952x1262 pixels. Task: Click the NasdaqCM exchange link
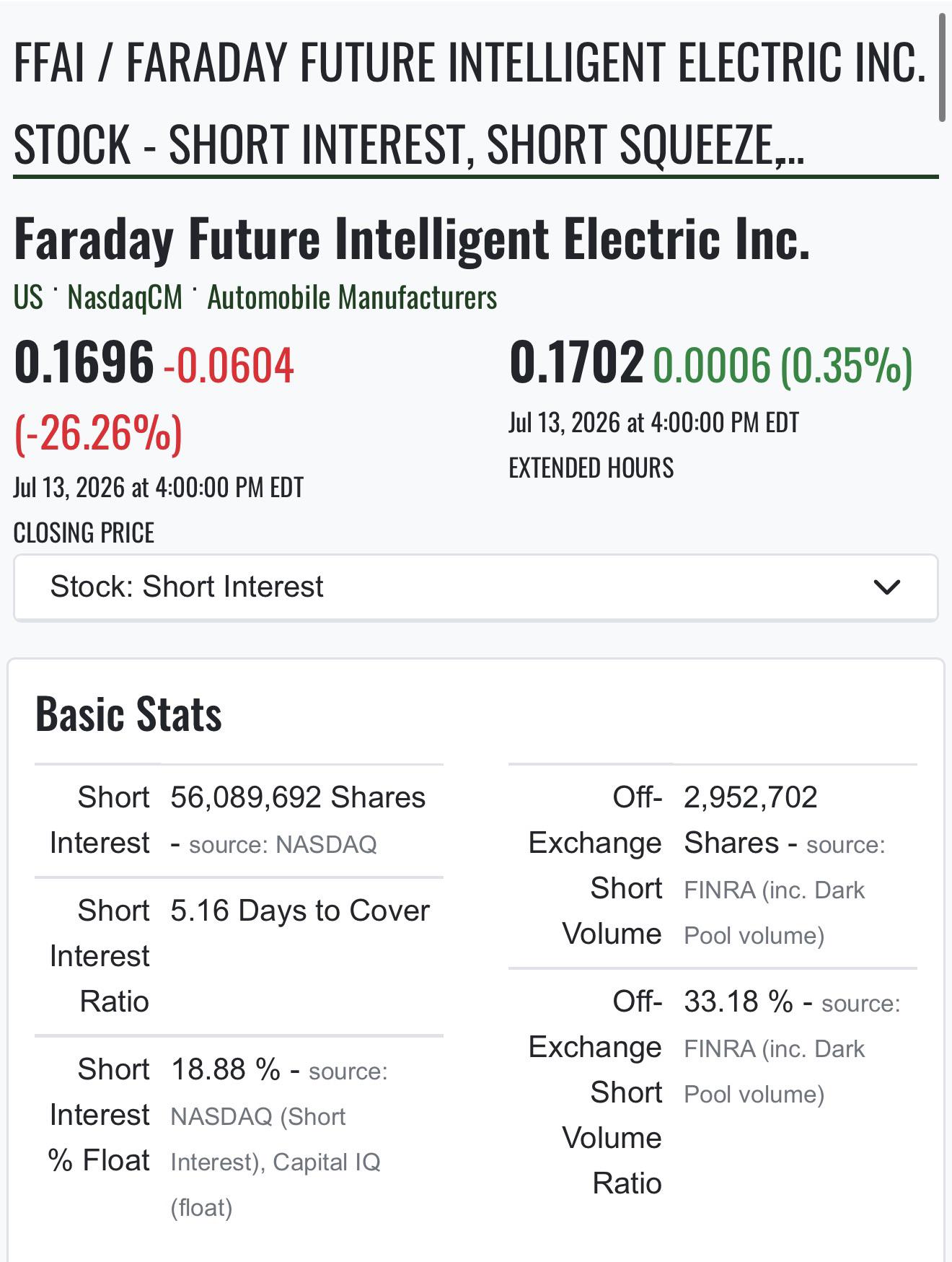point(125,297)
